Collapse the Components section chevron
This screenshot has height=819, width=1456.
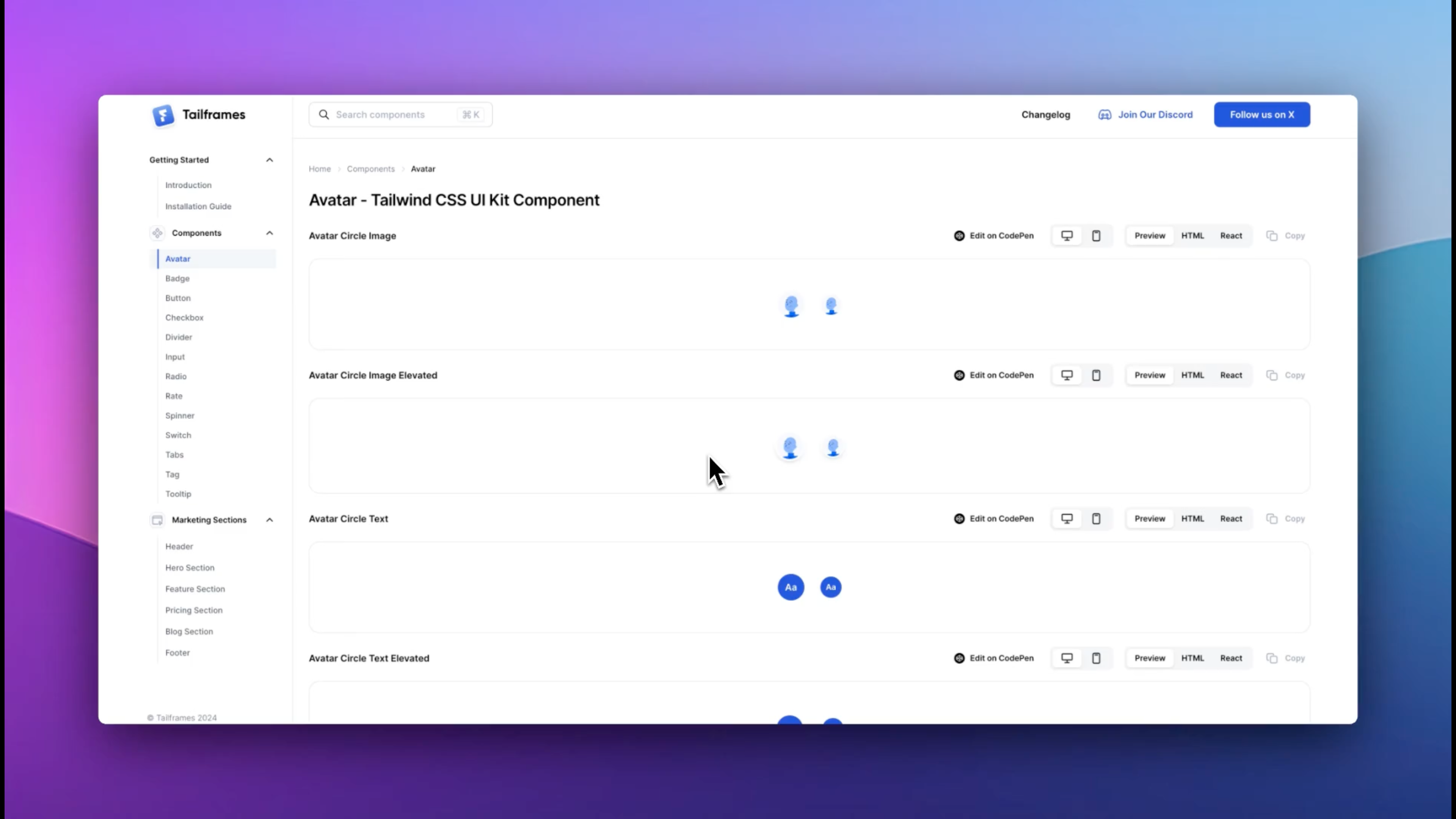tap(270, 233)
